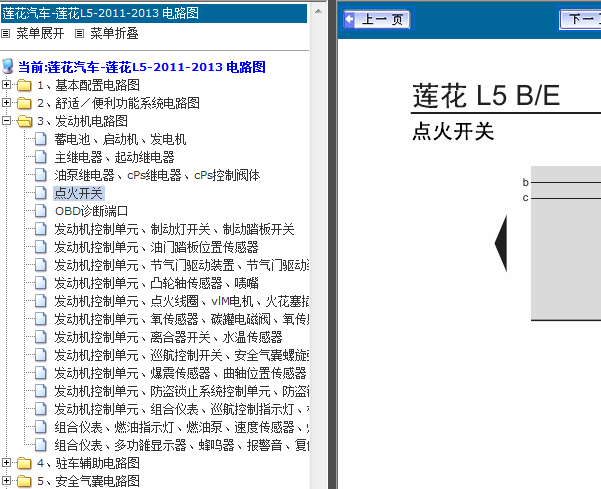Click page icon for 爆震传感器 entry
This screenshot has width=601, height=489.
[41, 373]
